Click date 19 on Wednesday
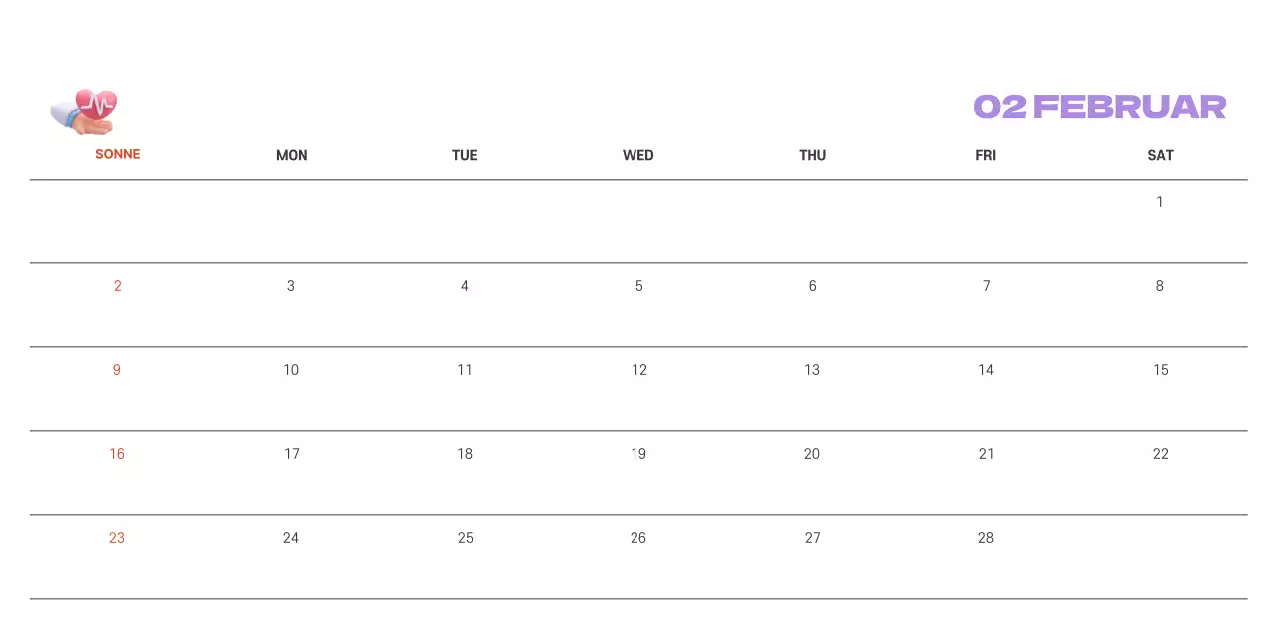The height and width of the screenshot is (627, 1280). point(638,454)
